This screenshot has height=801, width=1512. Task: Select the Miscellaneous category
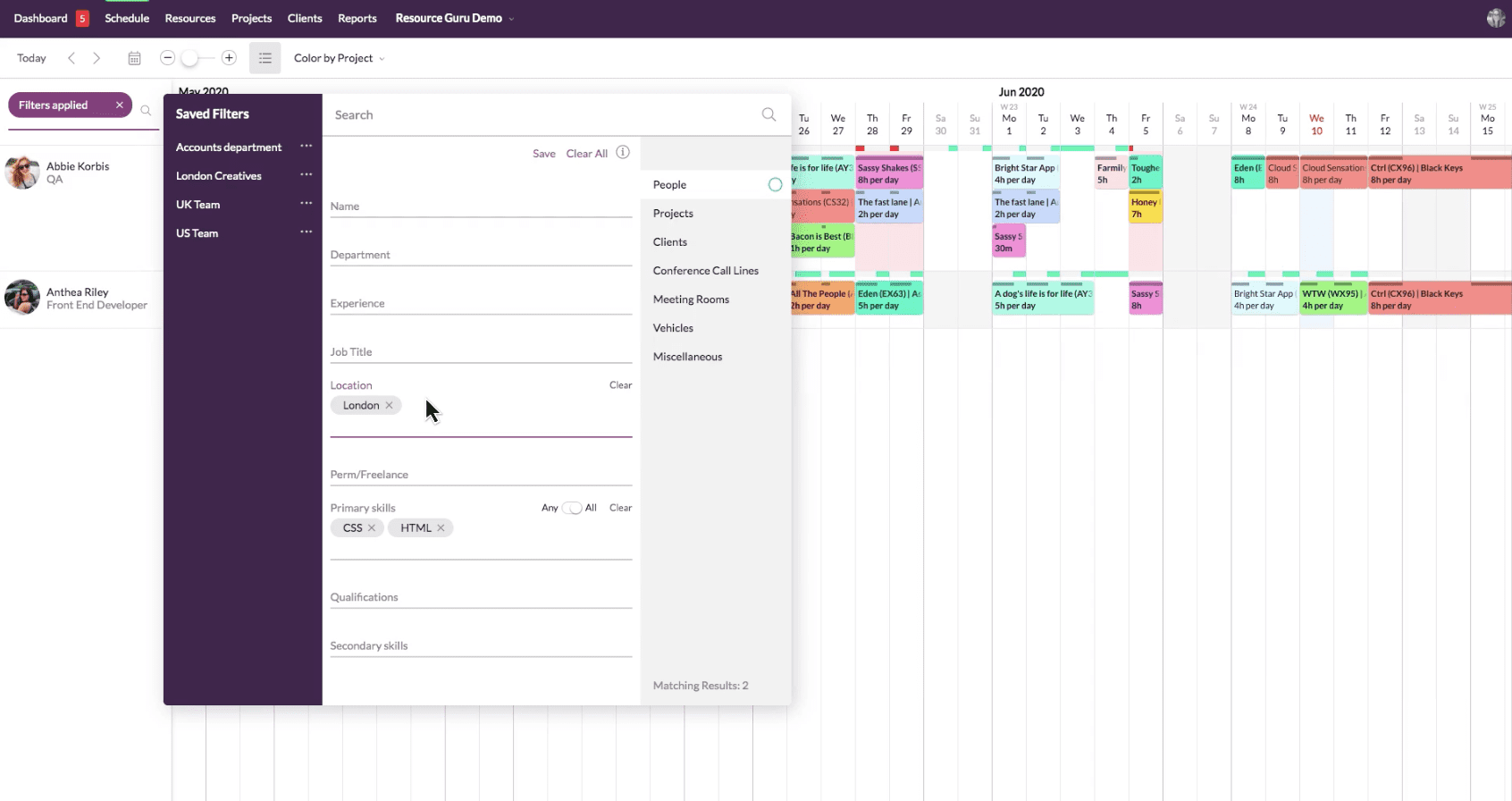pos(687,357)
